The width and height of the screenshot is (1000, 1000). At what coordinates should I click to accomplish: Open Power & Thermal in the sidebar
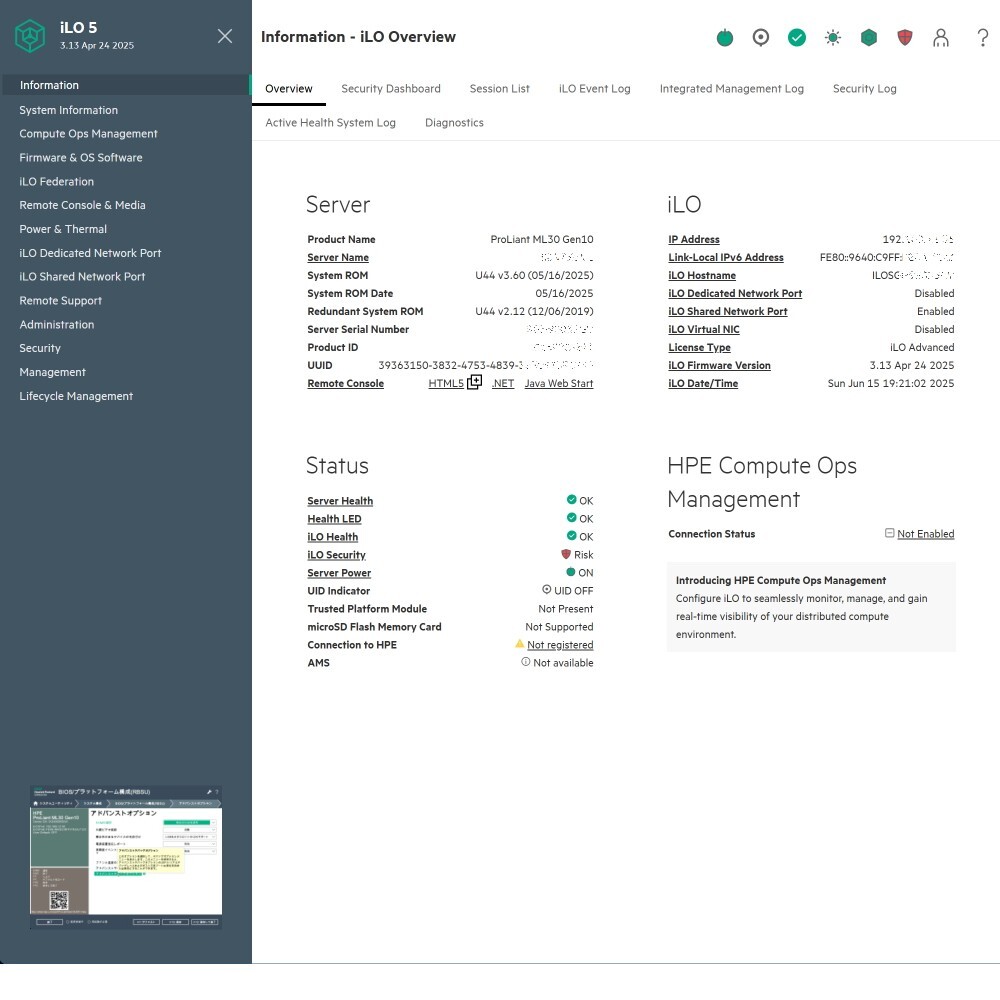click(x=63, y=229)
